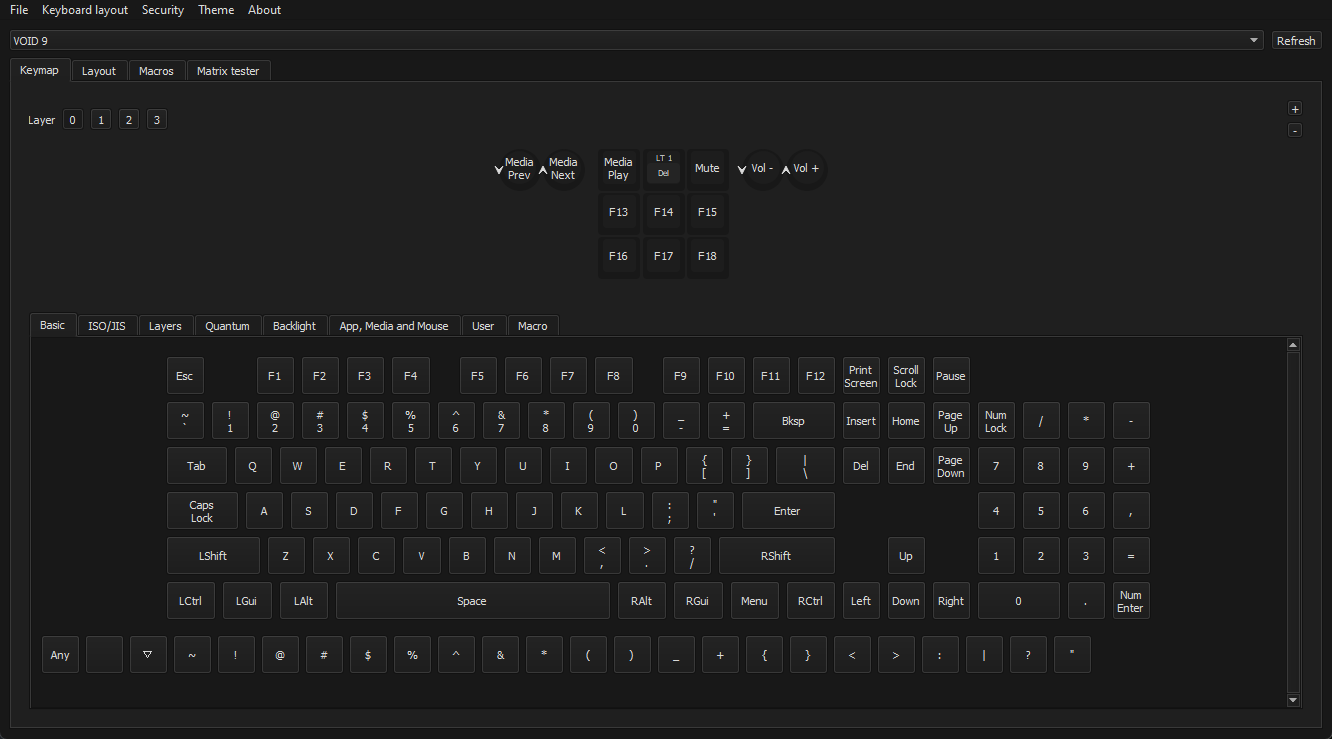The image size is (1332, 739).
Task: Select the F16 key in keymap
Action: (x=618, y=257)
